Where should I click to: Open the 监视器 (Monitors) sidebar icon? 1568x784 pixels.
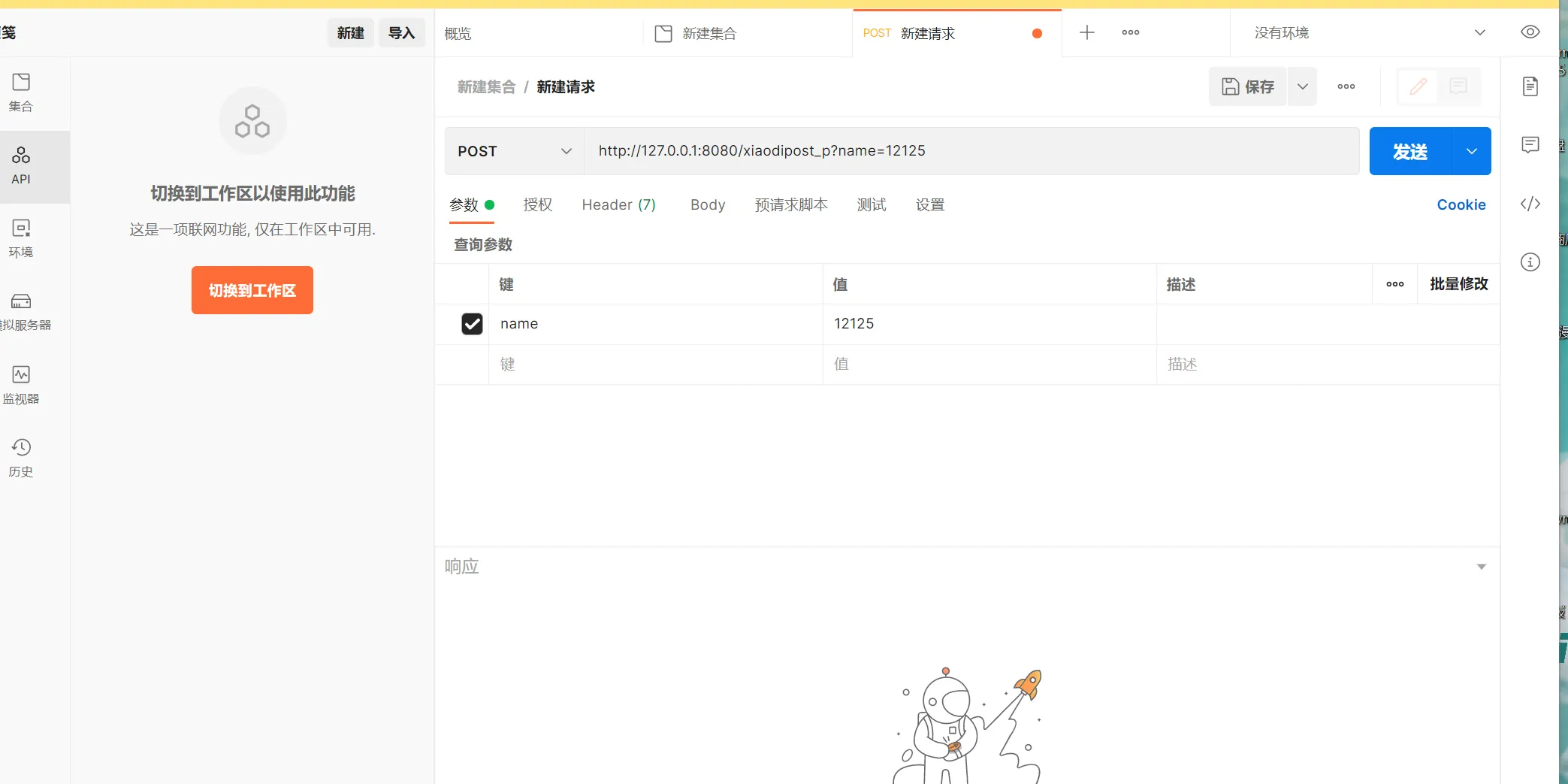coord(21,384)
